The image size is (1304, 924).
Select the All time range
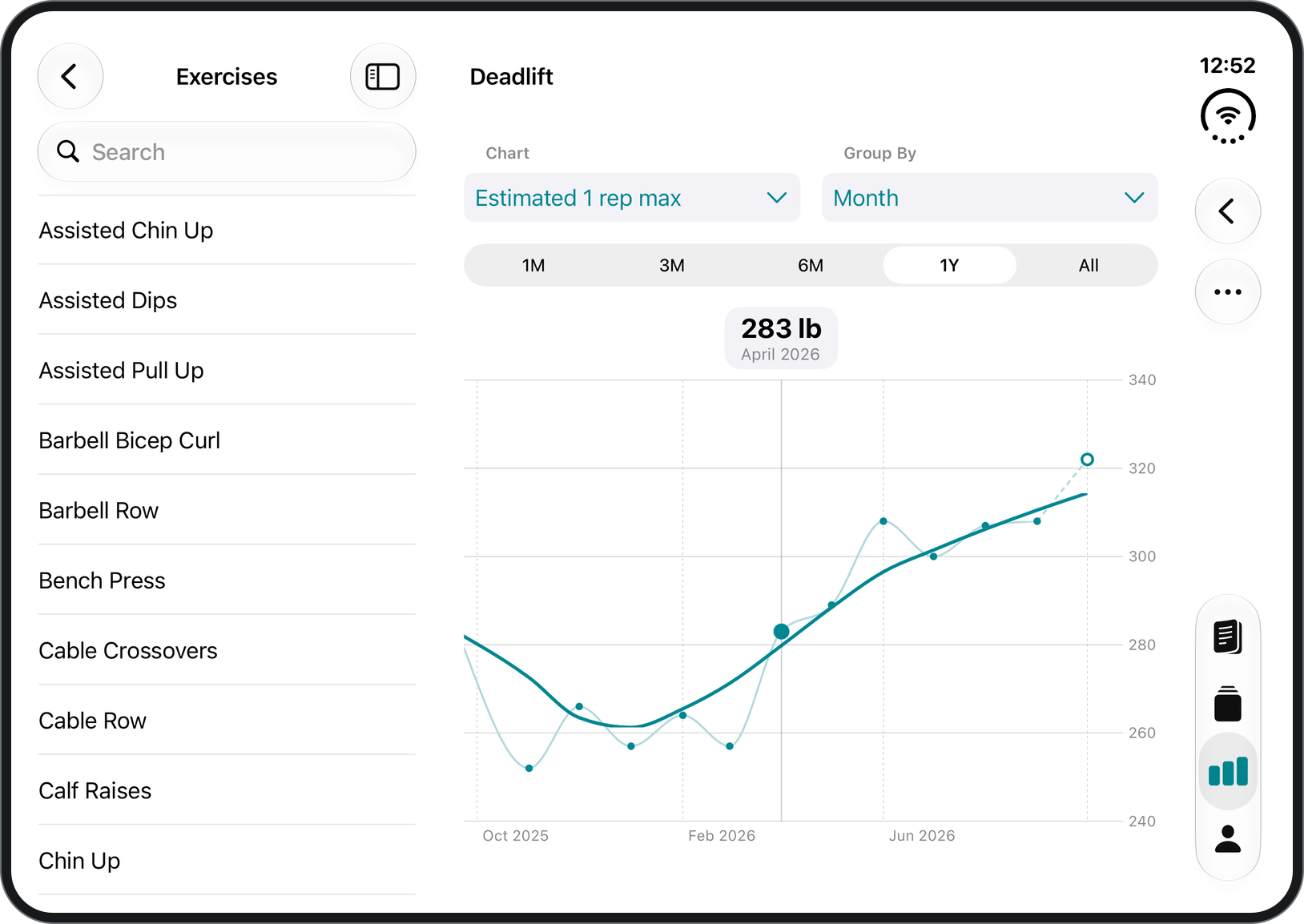pyautogui.click(x=1089, y=265)
